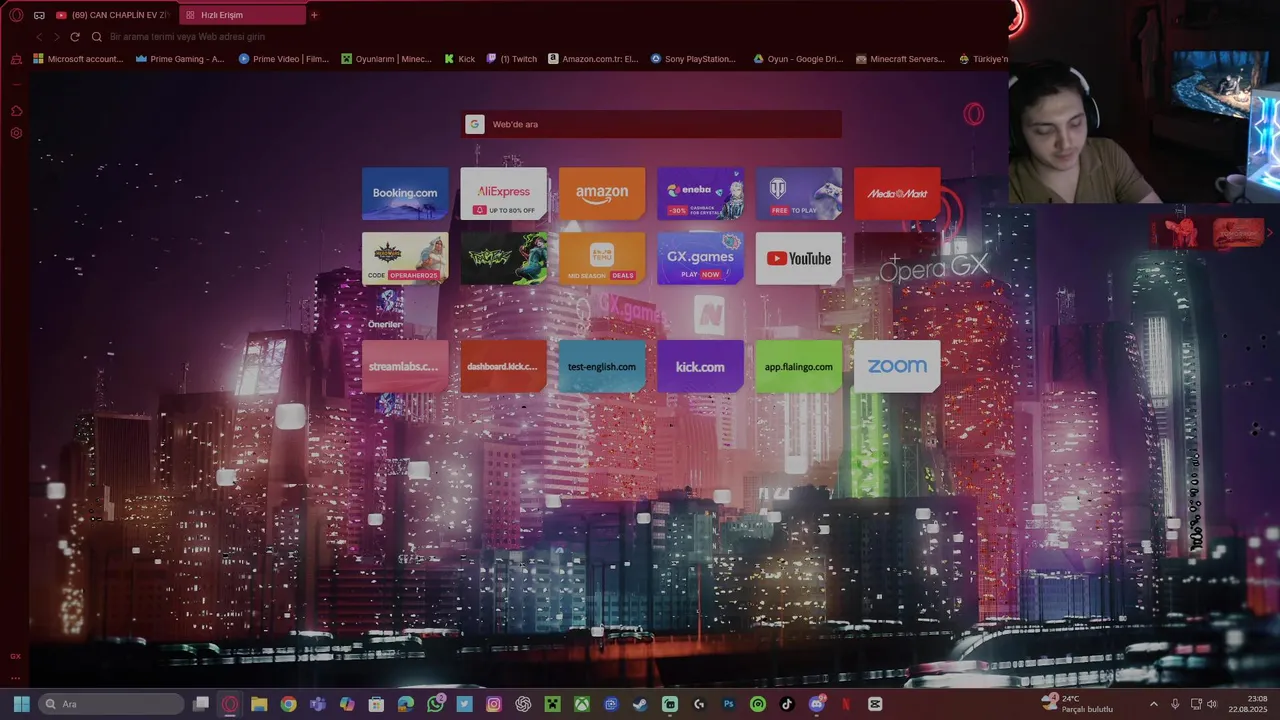
Task: Open Microsoft Teams from the taskbar
Action: pos(318,704)
